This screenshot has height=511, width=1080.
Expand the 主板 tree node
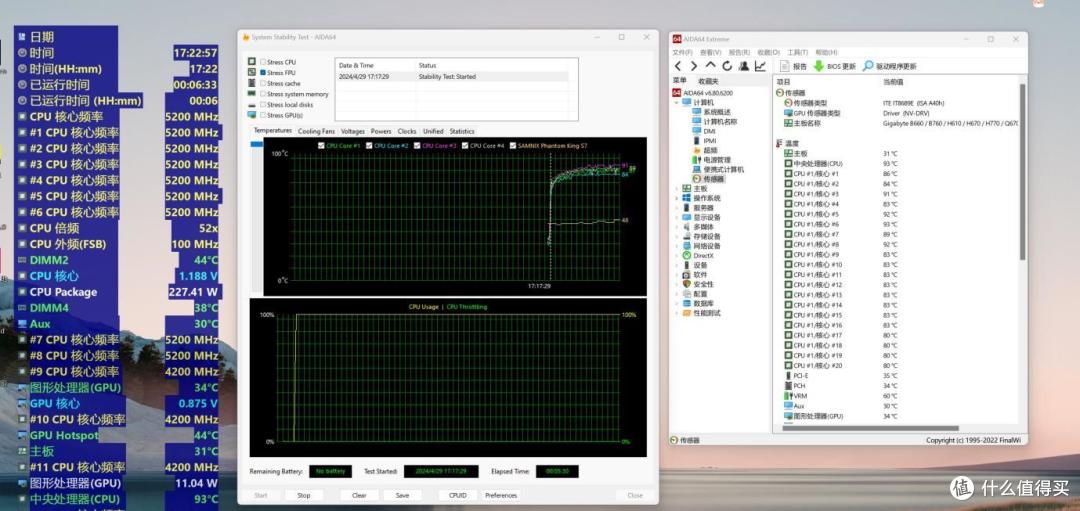coord(676,189)
